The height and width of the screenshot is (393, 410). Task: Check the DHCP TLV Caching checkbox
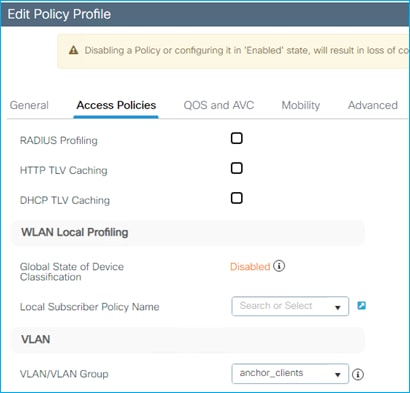click(237, 198)
